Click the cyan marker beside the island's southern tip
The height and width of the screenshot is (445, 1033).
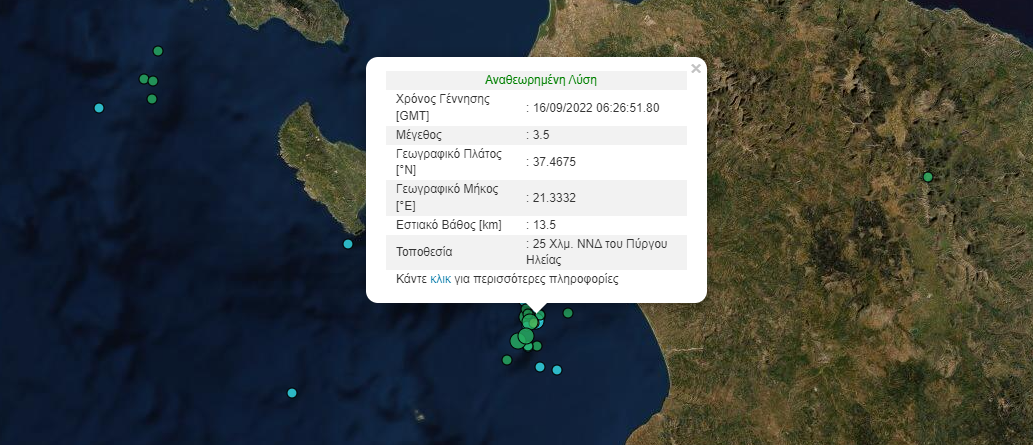coord(348,244)
